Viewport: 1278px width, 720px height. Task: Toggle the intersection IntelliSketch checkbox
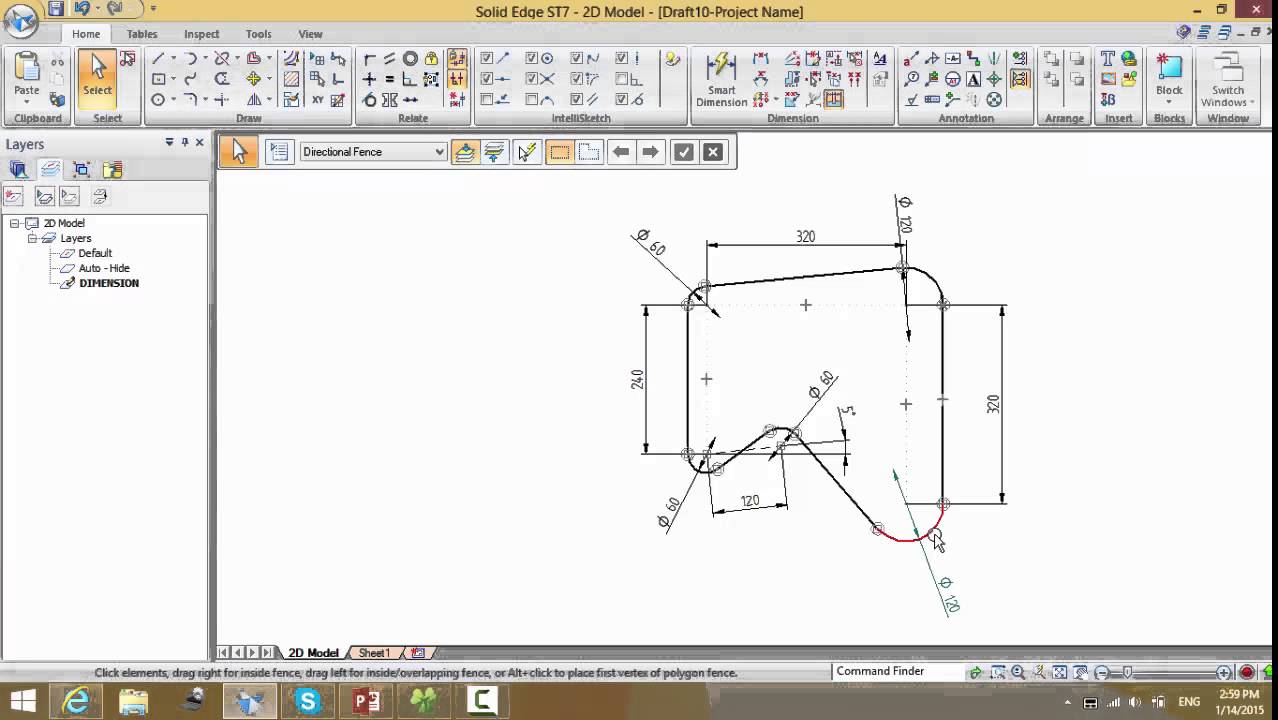[x=531, y=78]
